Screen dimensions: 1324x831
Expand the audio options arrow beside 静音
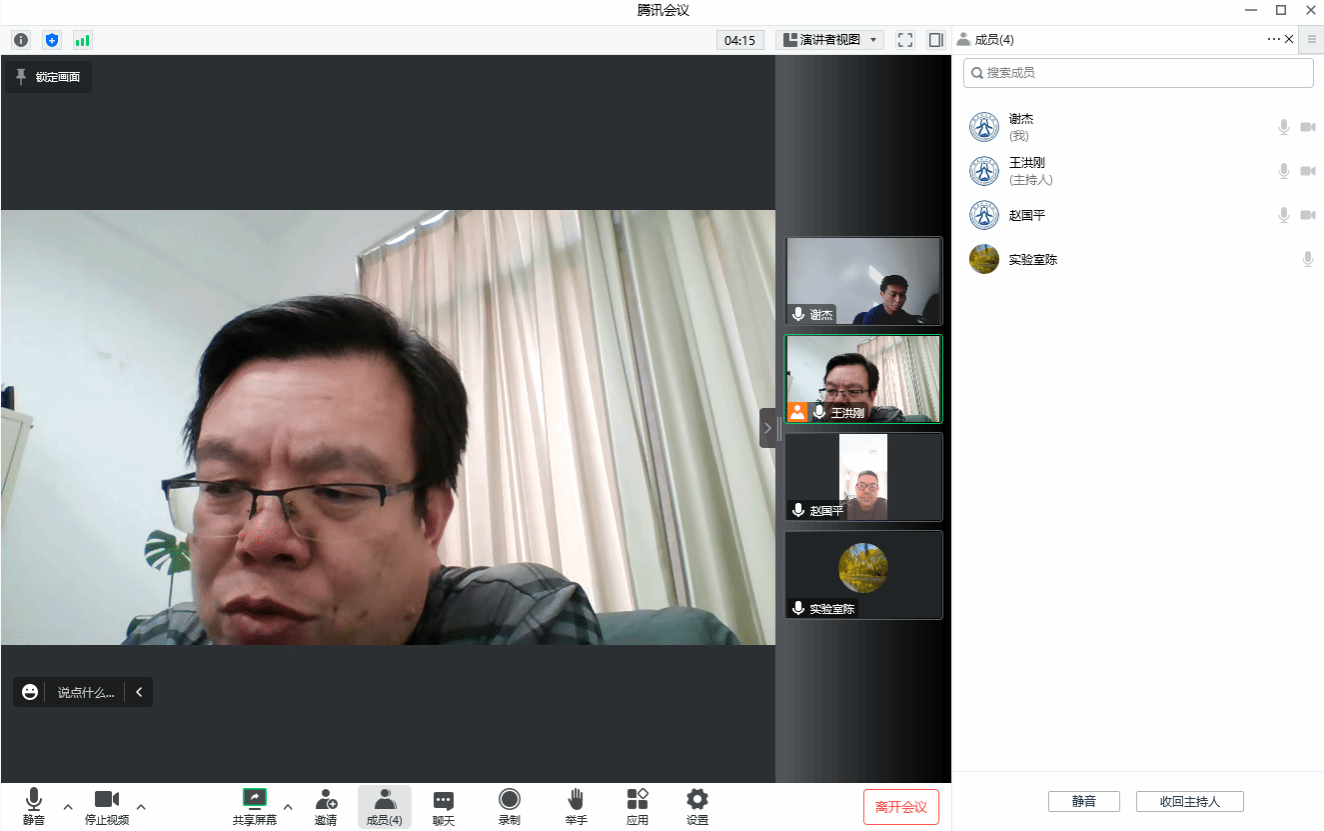[68, 806]
